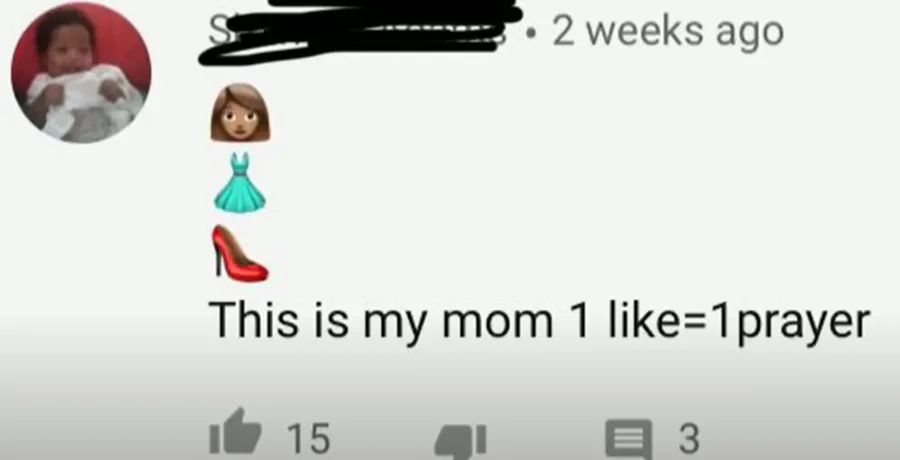900x460 pixels.
Task: Click the "This is my mom" text
Action: tap(381, 320)
